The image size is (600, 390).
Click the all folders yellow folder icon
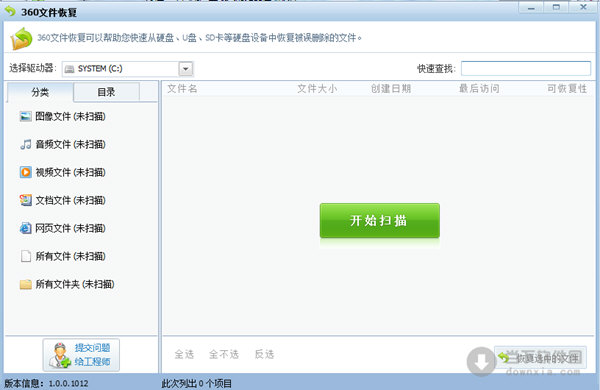click(25, 284)
